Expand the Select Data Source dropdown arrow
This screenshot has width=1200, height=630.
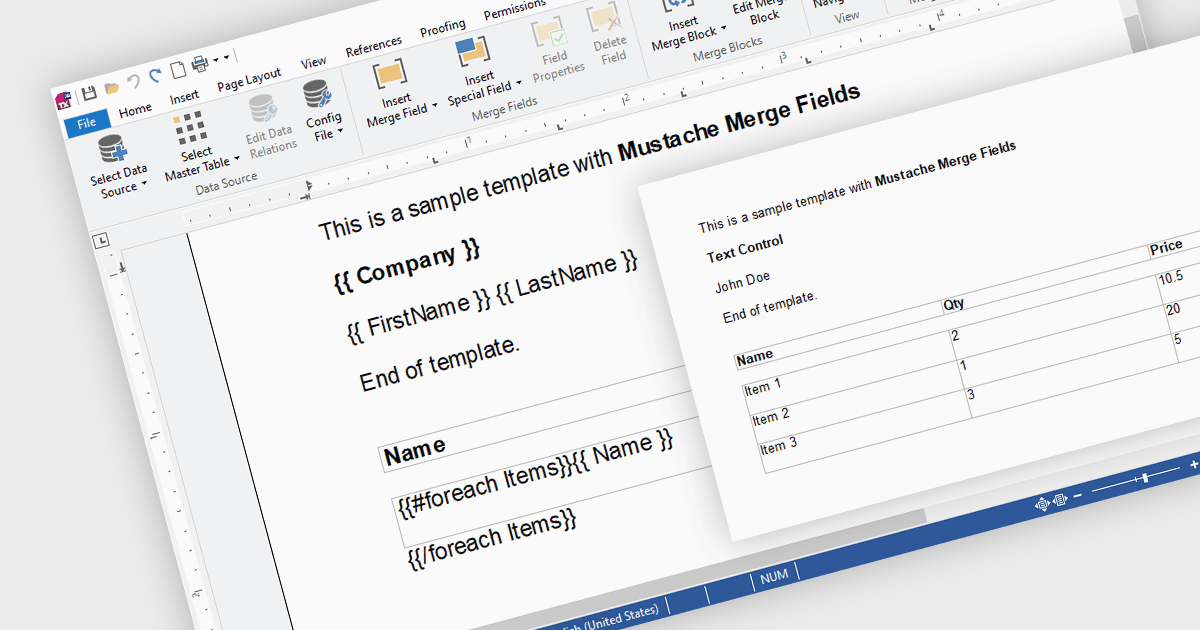tap(144, 184)
